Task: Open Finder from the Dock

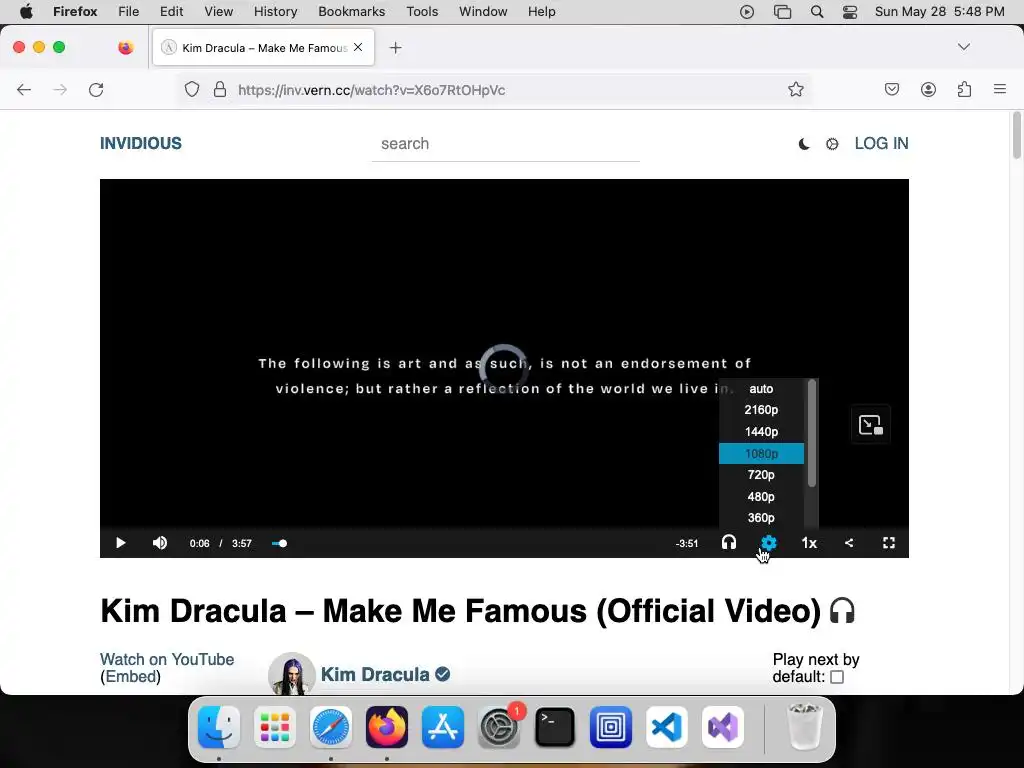Action: (x=219, y=727)
